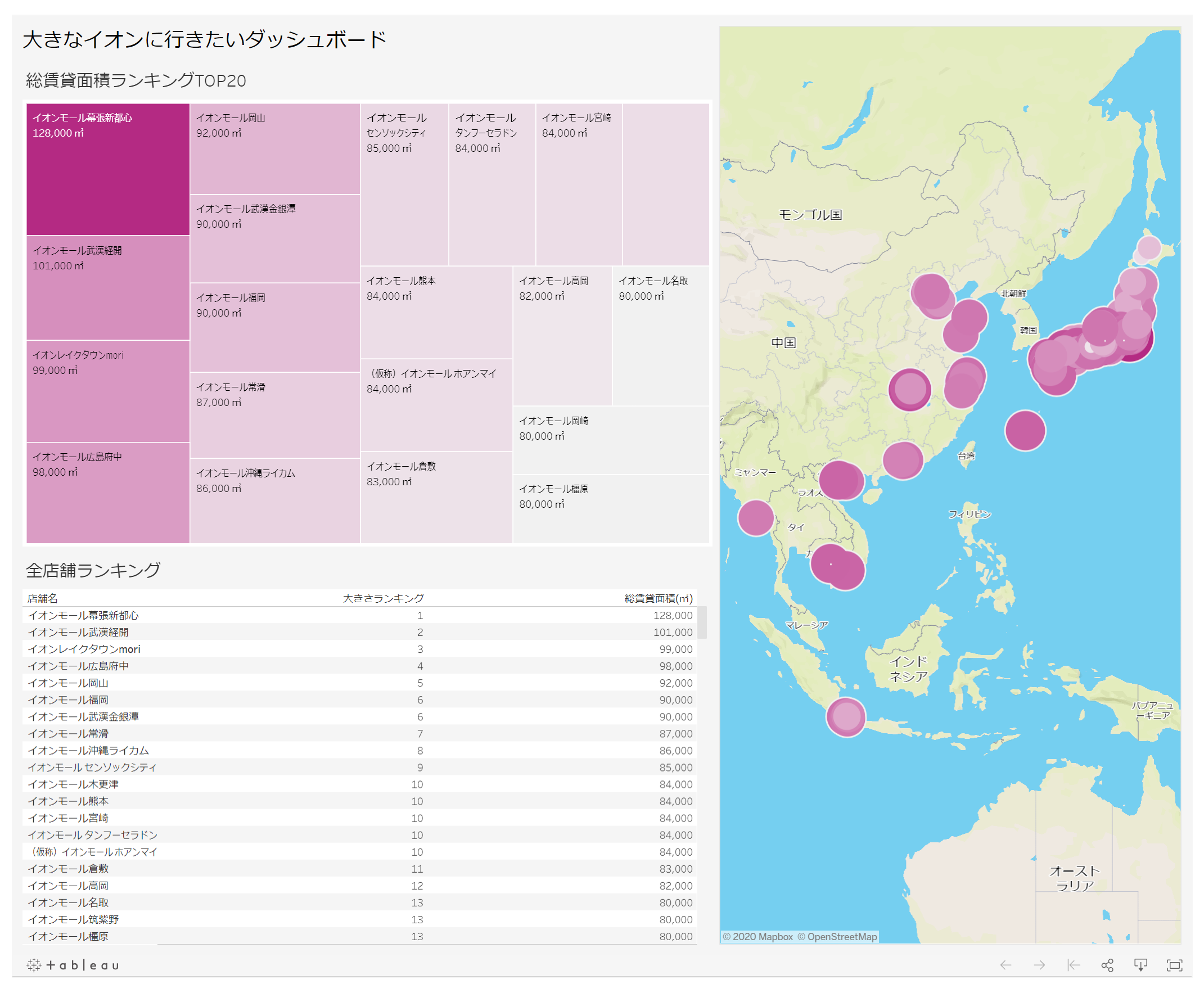Click the イオンモール橿原 table row name
Screen dimensions: 1204x984
[x=67, y=937]
